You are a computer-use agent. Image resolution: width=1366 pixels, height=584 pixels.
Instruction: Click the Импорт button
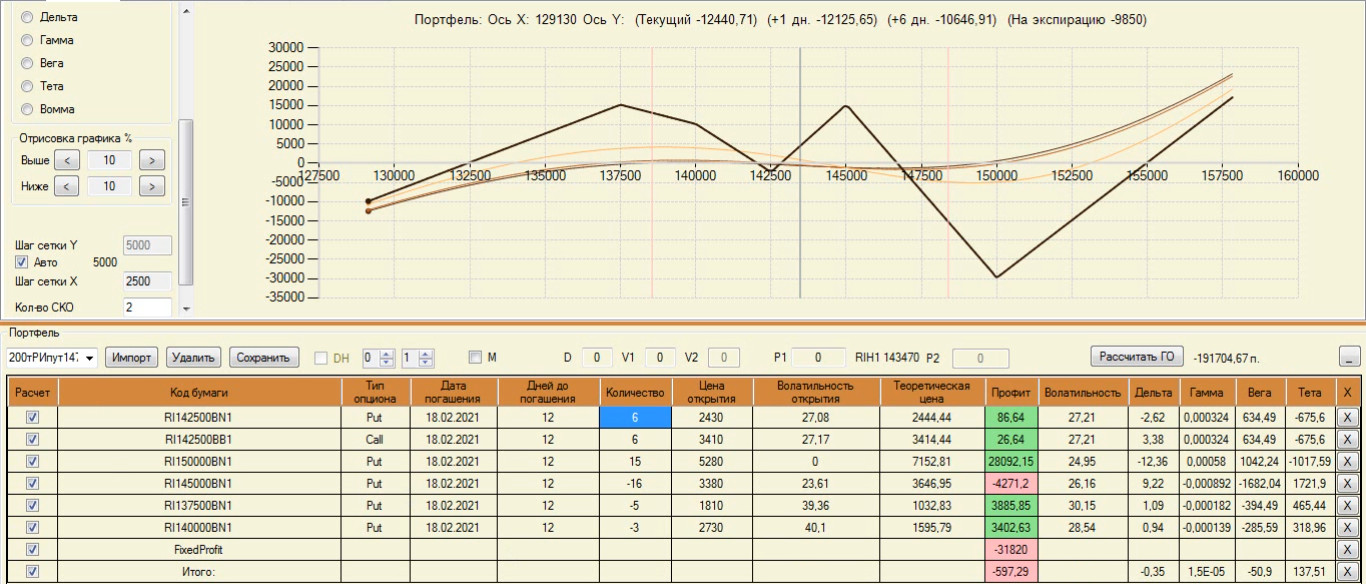tap(132, 357)
